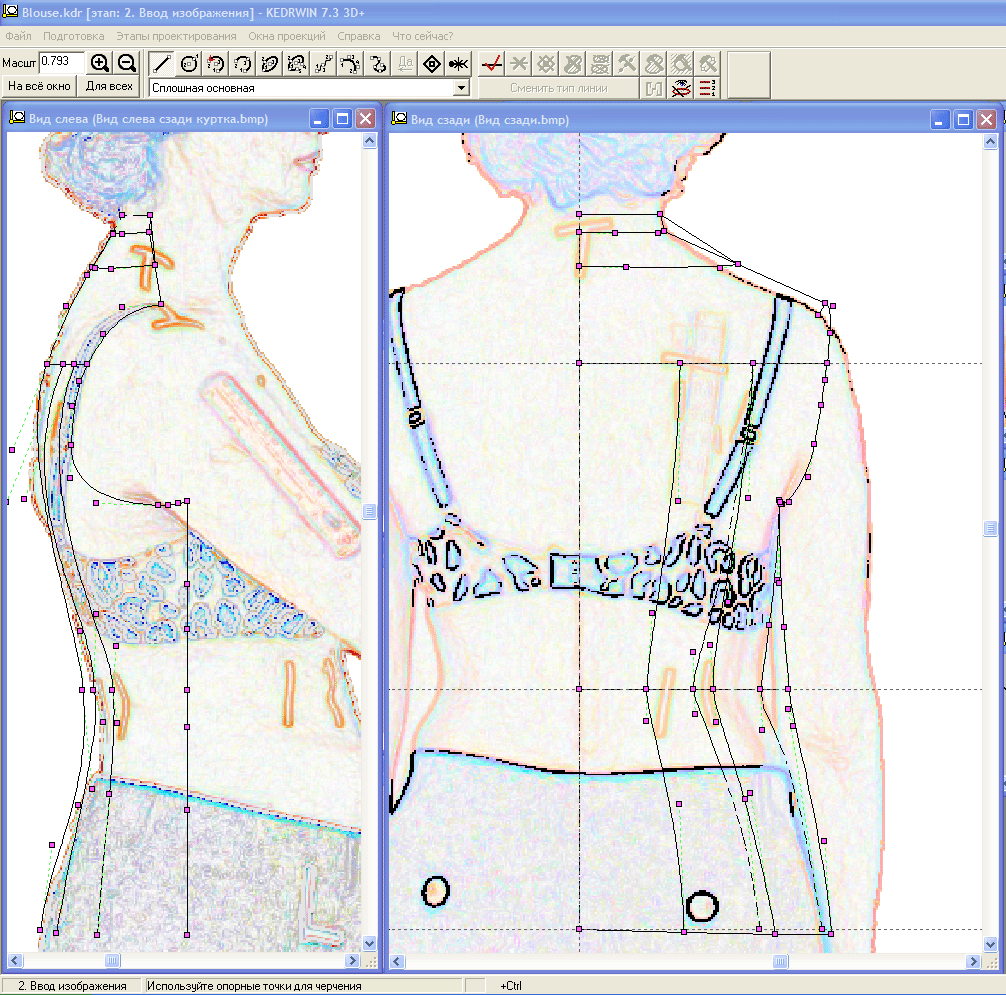Click scroll-right arrow in 'Вид слева' window
Screen dimensions: 1006x995
(x=352, y=960)
